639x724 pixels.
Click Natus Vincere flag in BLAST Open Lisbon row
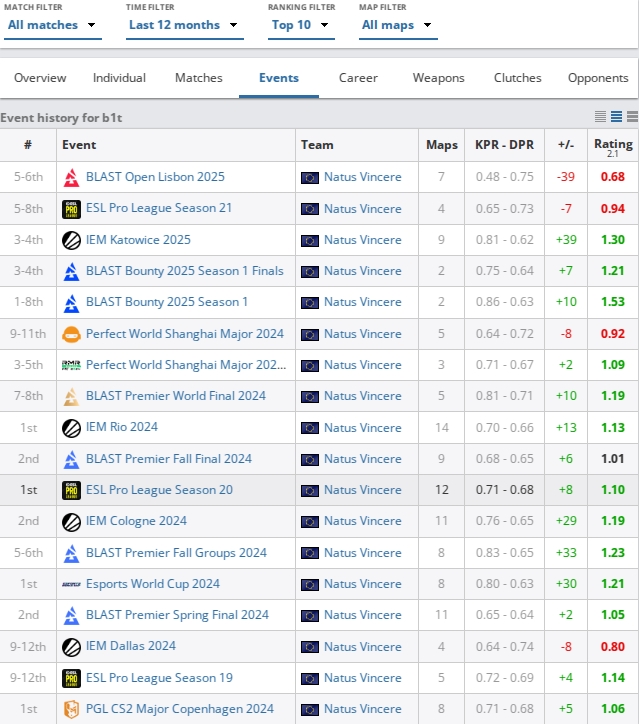click(310, 178)
